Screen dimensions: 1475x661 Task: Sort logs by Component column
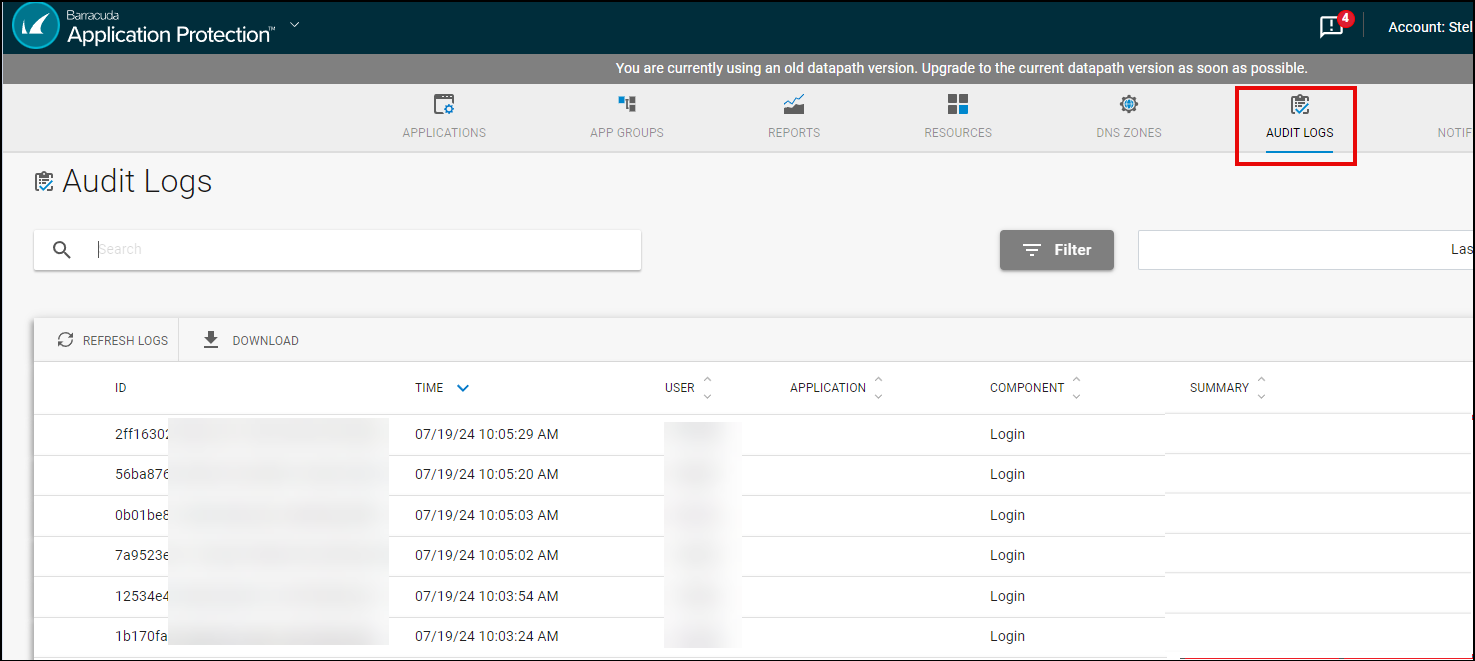[x=1076, y=388]
